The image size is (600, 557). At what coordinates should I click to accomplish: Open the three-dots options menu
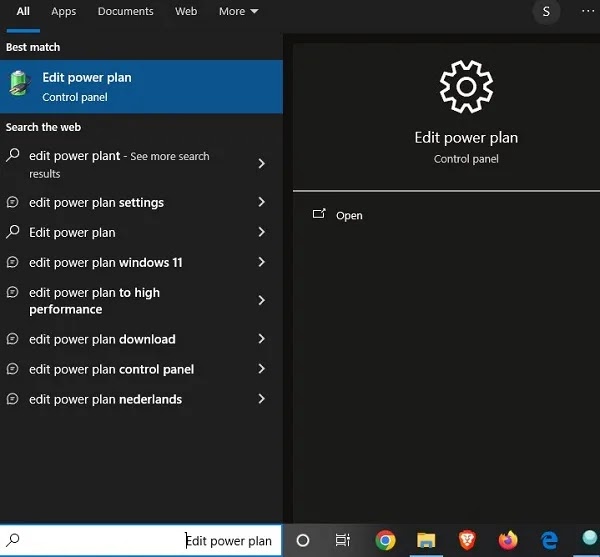coord(588,11)
